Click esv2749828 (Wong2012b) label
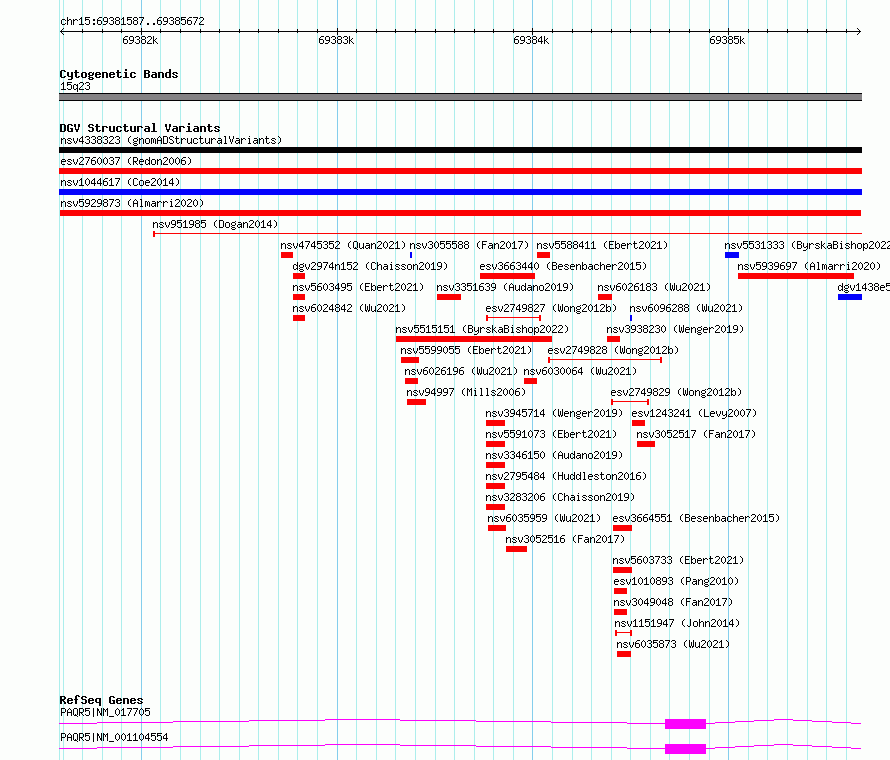 (613, 350)
